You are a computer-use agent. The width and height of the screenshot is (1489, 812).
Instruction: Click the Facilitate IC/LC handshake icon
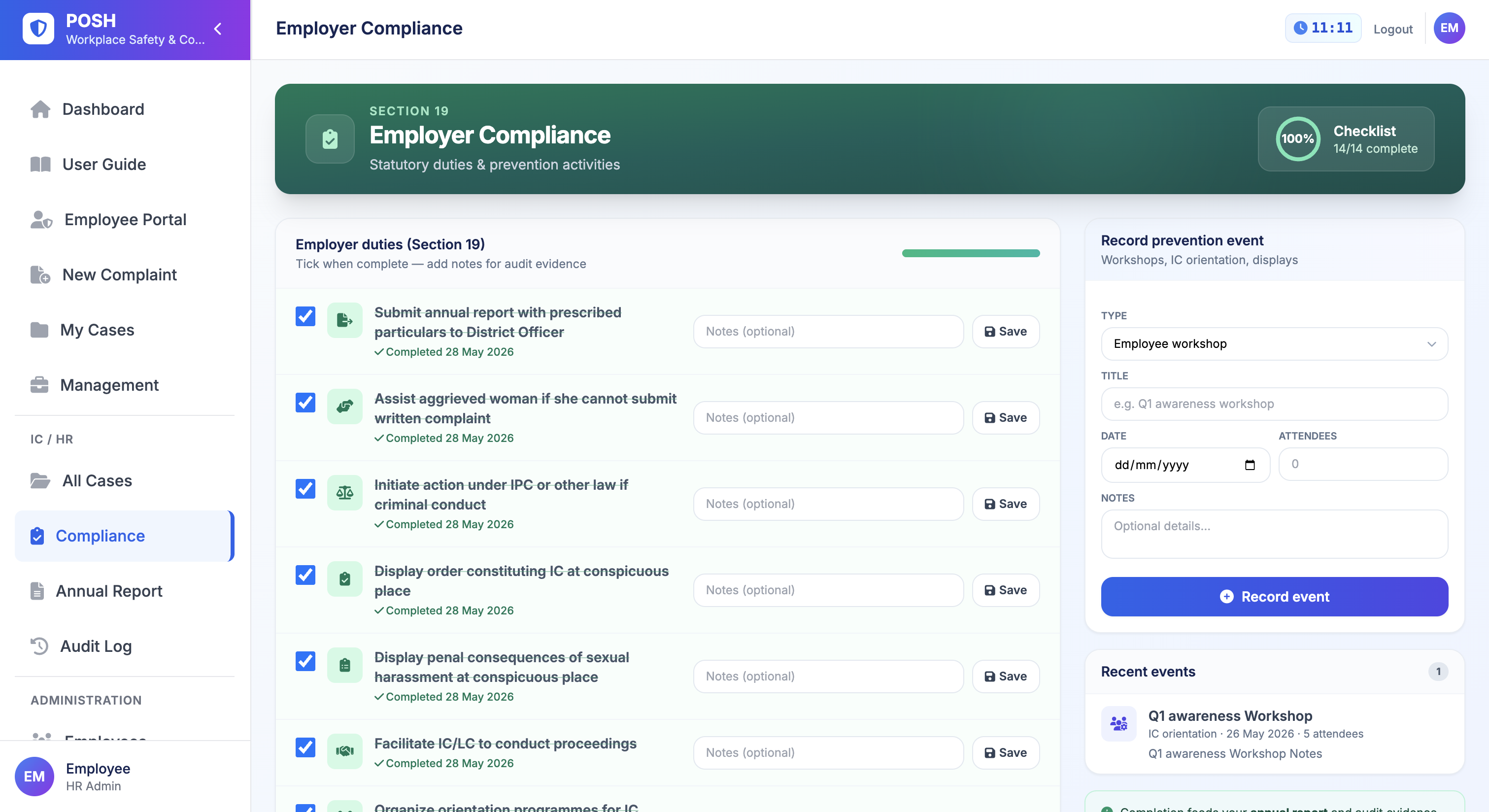coord(344,751)
